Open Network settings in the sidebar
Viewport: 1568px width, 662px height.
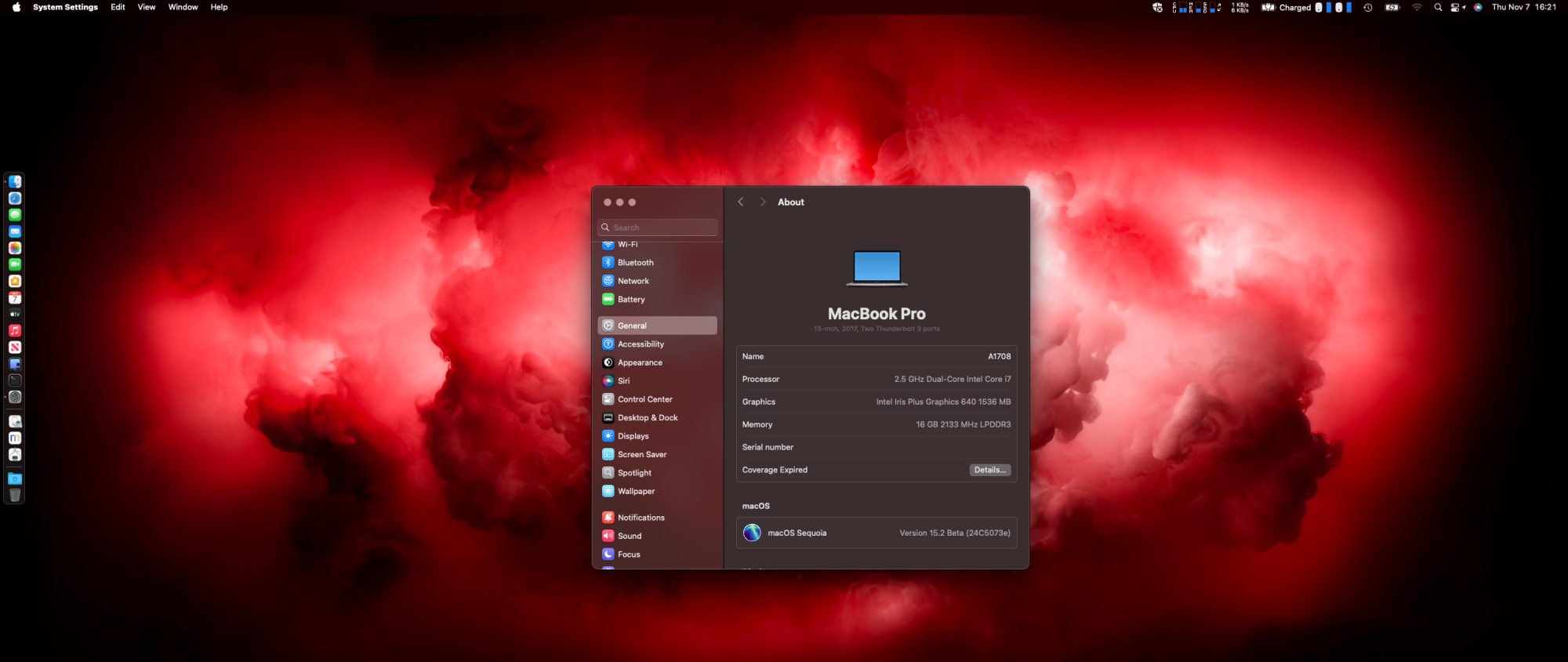(x=657, y=281)
